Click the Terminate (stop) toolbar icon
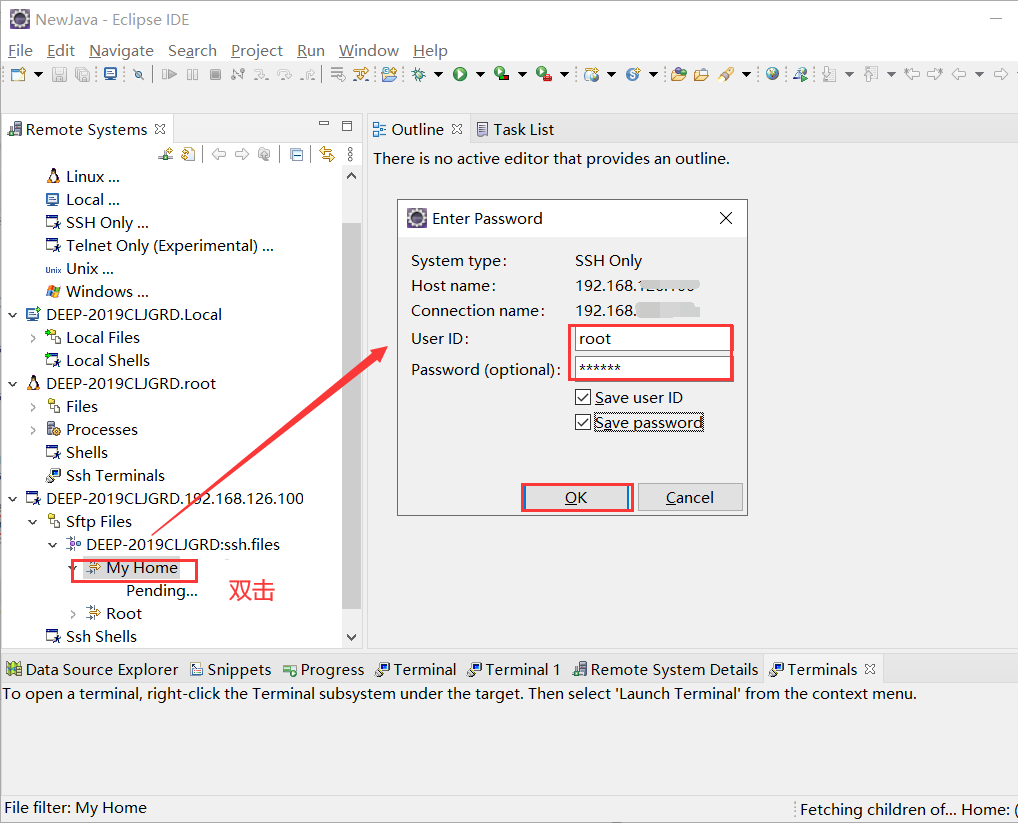The height and width of the screenshot is (823, 1018). pos(216,75)
